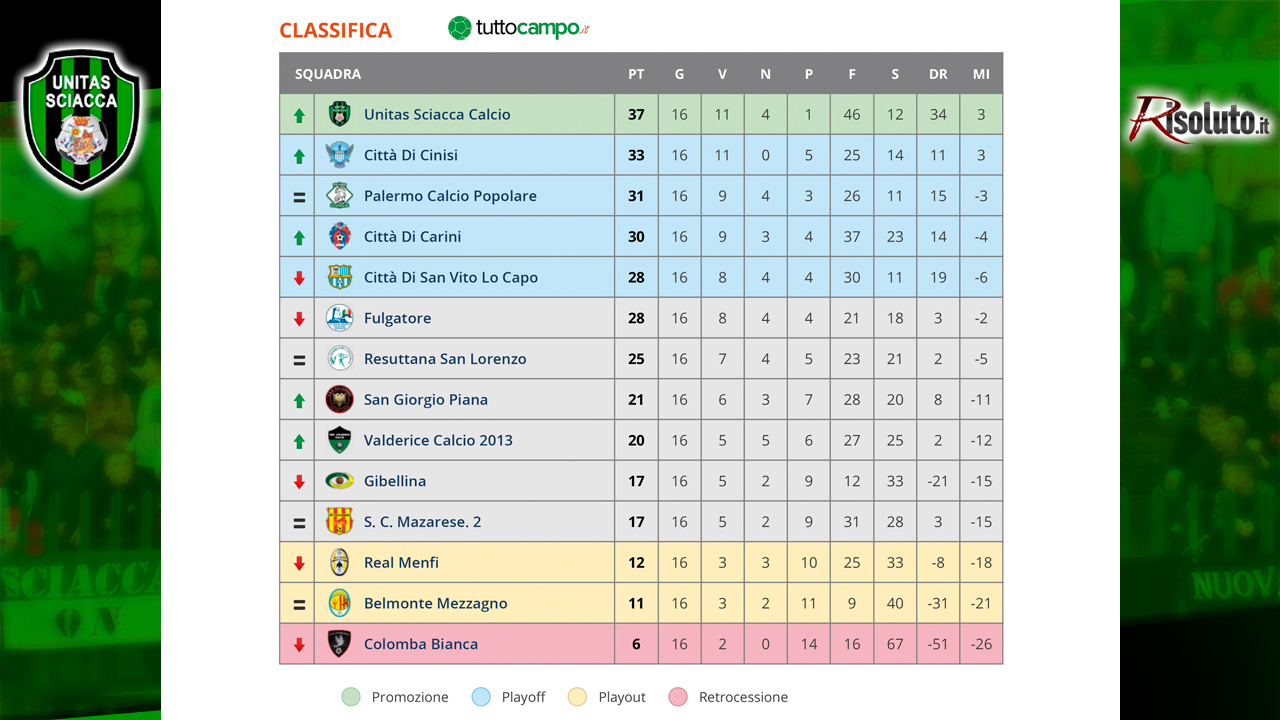Click the Gibellina eye-shaped crest
The width and height of the screenshot is (1280, 720).
tap(339, 481)
